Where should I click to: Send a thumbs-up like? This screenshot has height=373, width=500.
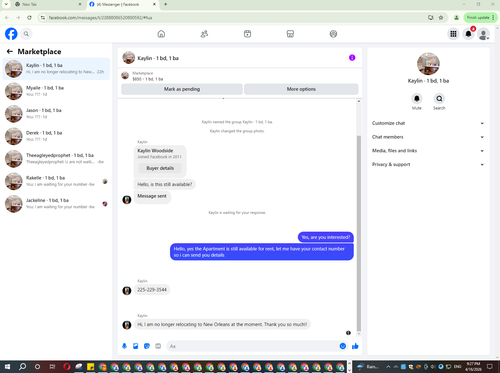355,346
